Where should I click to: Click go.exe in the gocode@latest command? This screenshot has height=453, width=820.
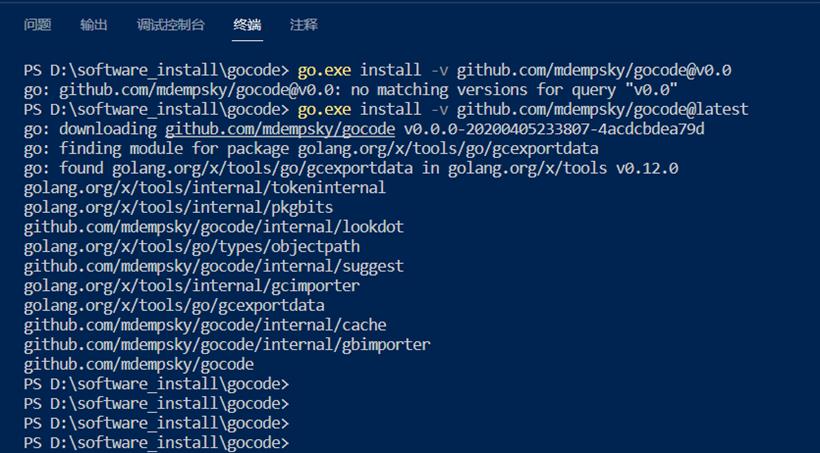click(x=324, y=109)
